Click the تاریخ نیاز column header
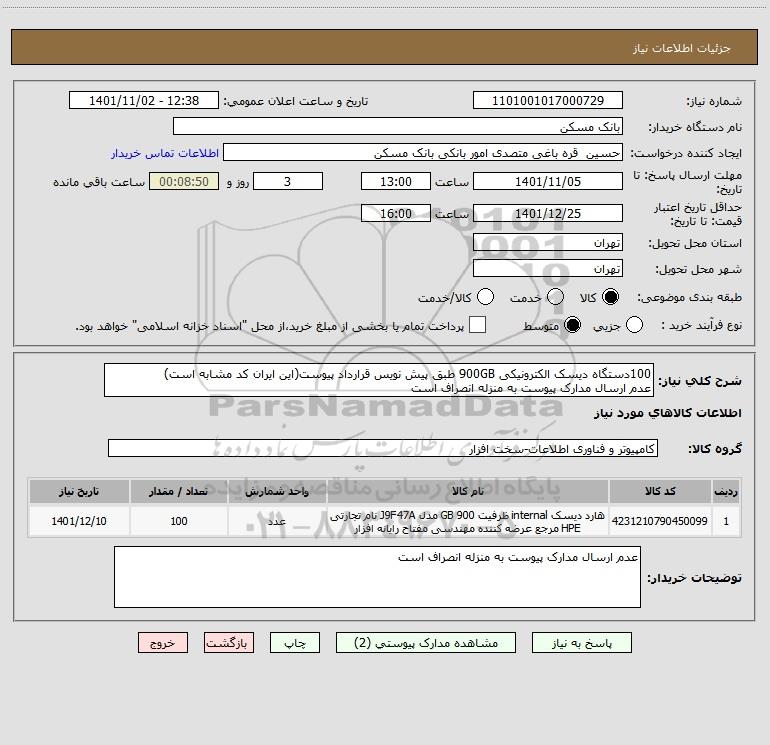This screenshot has width=770, height=745. click(x=79, y=492)
